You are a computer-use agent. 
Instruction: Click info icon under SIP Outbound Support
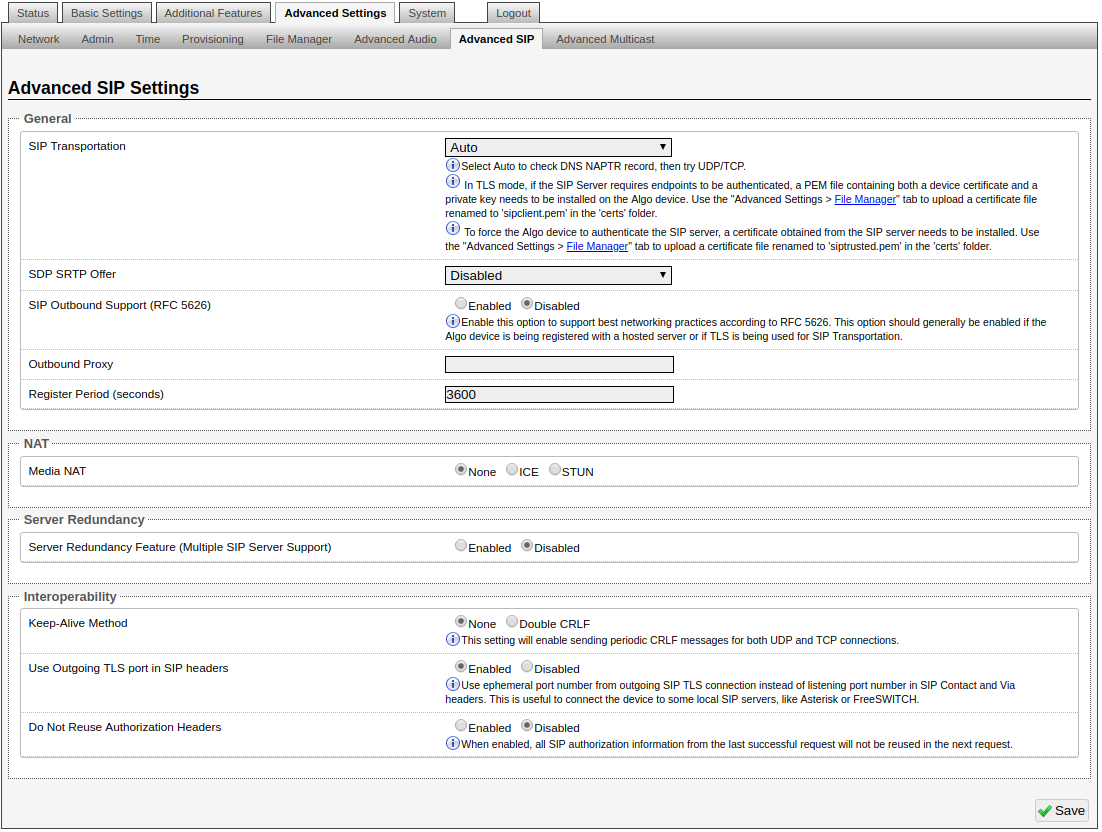point(453,321)
